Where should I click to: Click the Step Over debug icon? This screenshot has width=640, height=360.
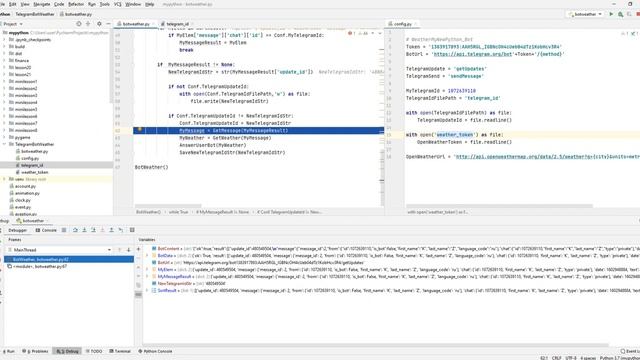(x=75, y=230)
